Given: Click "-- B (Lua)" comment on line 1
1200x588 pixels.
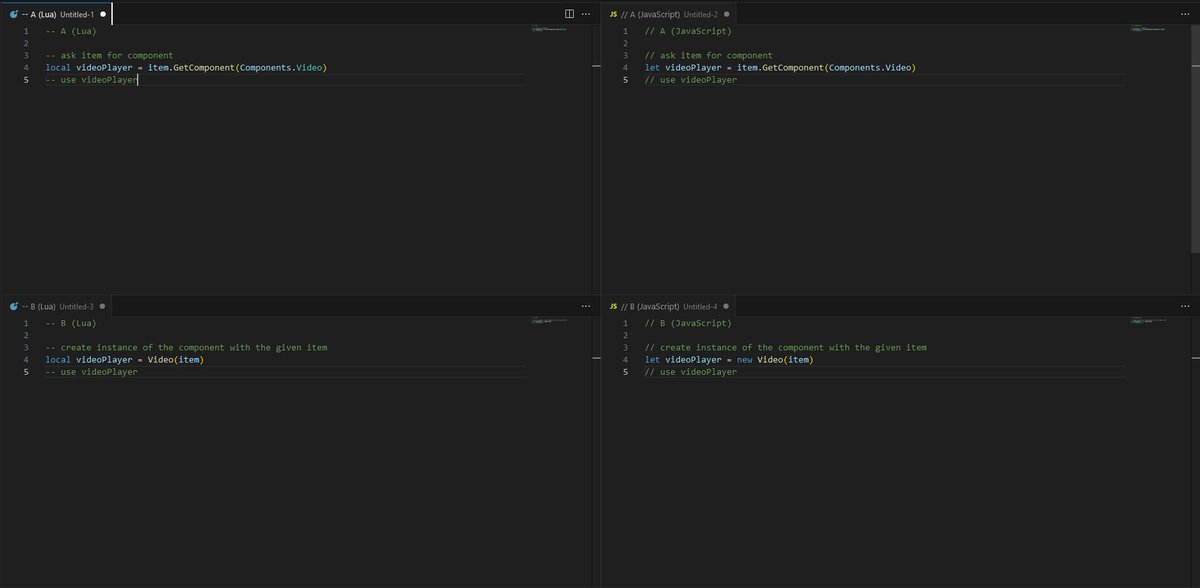Looking at the screenshot, I should point(71,323).
